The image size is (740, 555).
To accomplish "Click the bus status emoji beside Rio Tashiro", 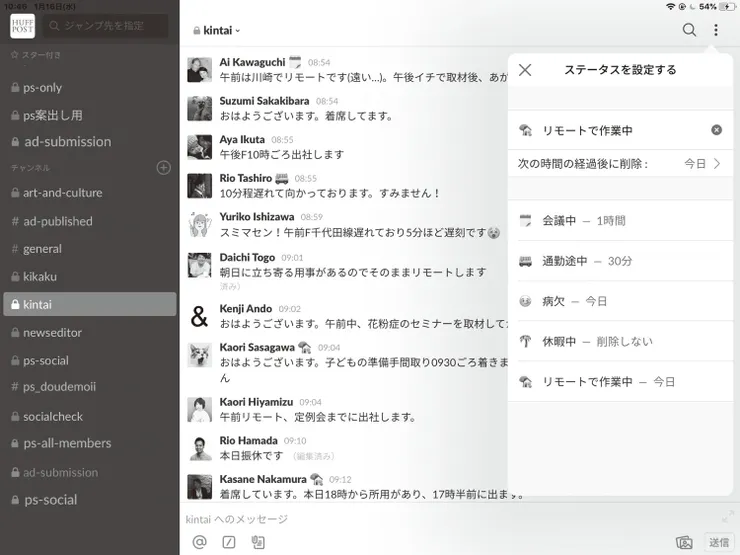I will [x=282, y=178].
